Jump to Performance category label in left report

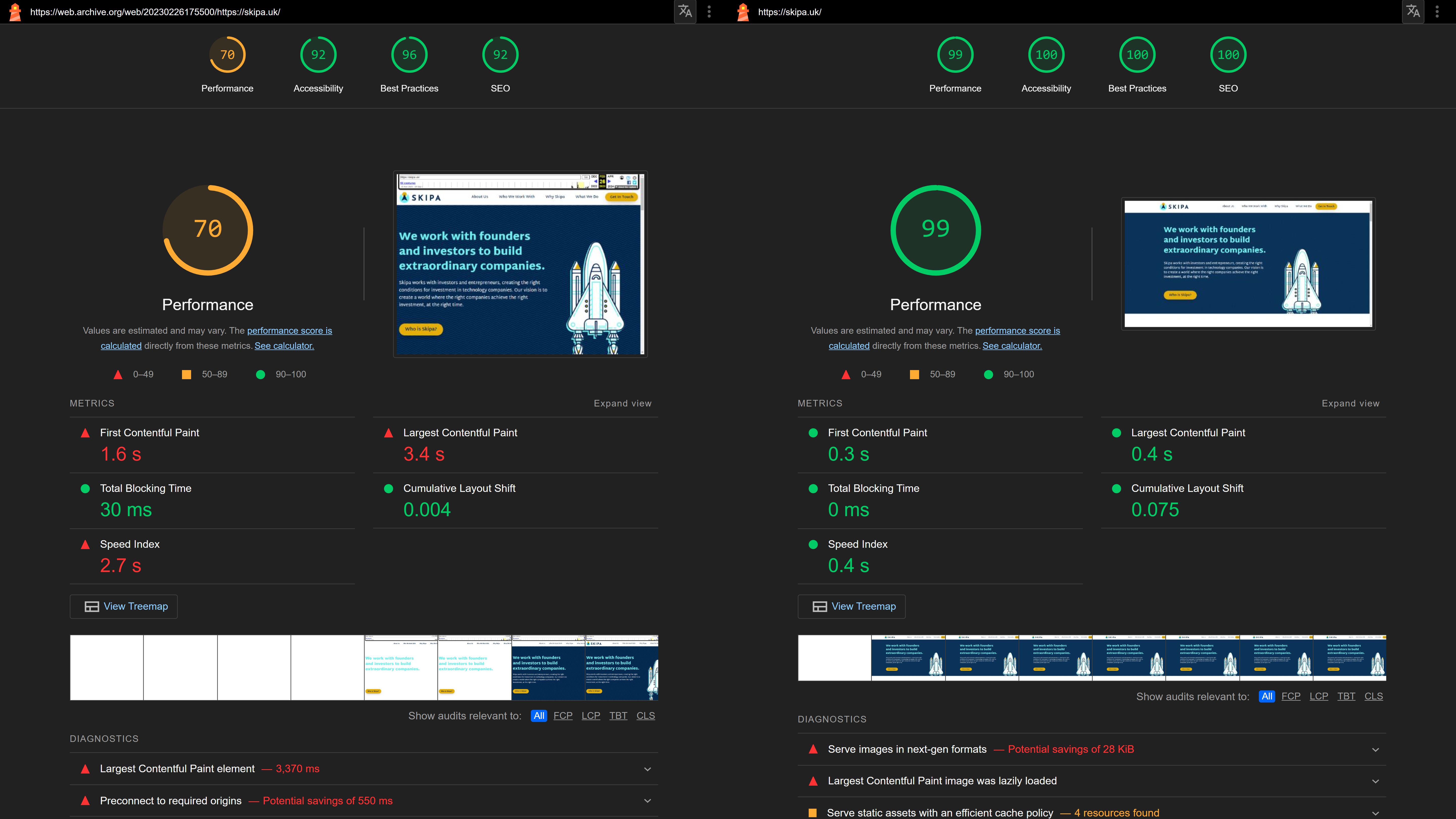pyautogui.click(x=227, y=89)
